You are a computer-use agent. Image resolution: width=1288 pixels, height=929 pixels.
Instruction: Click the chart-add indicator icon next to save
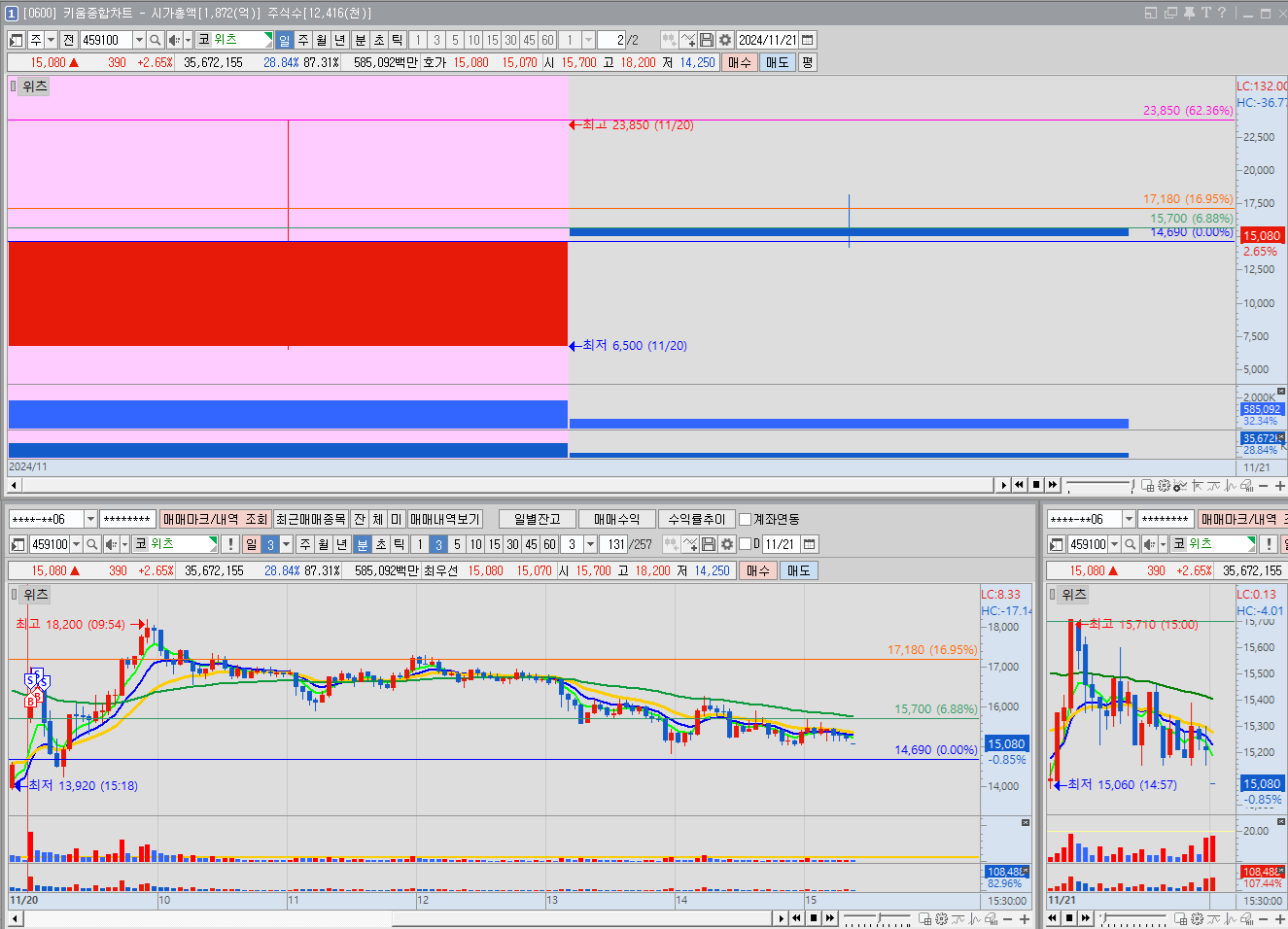pyautogui.click(x=688, y=40)
